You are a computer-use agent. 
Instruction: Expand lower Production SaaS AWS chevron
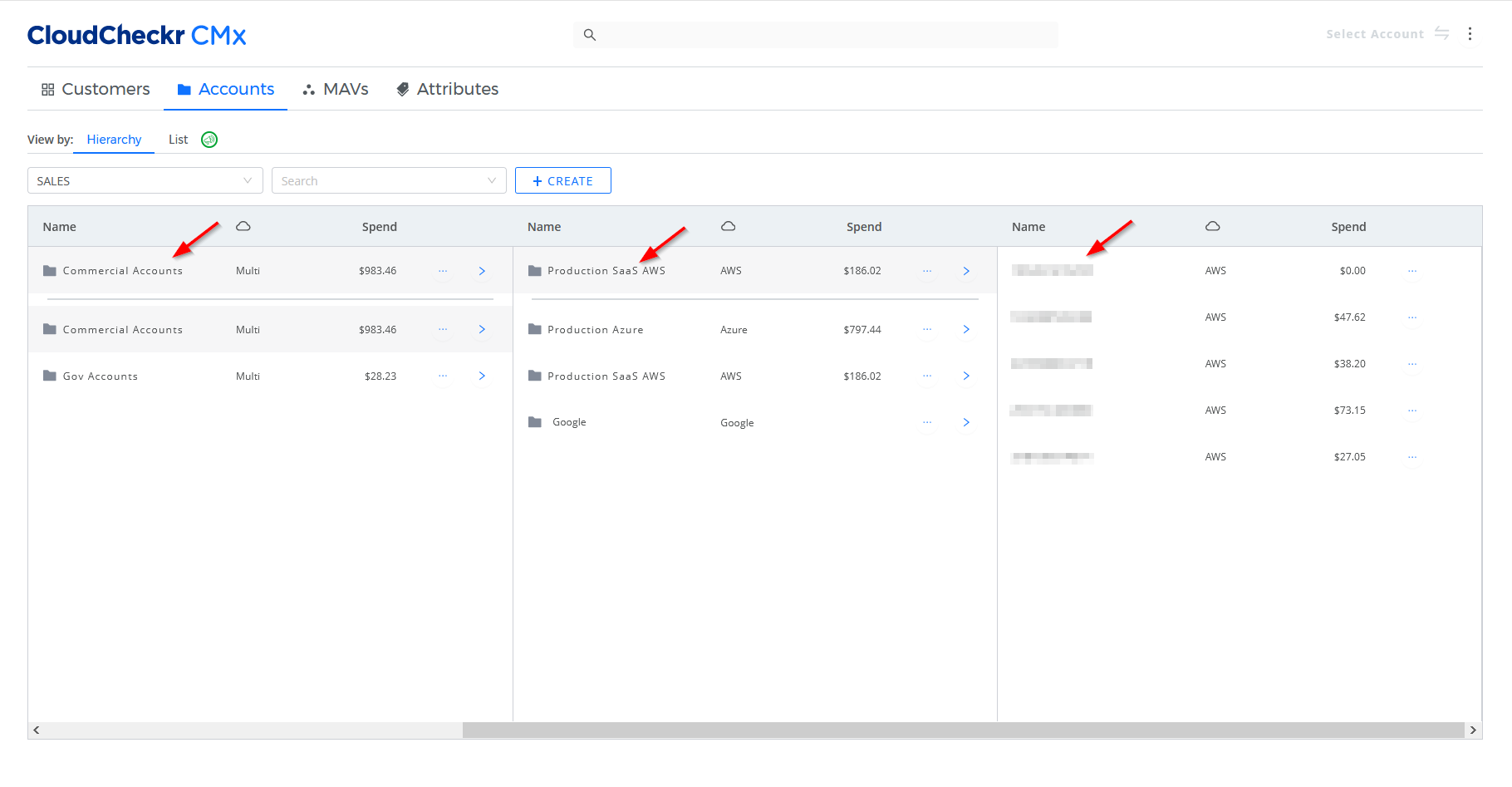point(966,376)
